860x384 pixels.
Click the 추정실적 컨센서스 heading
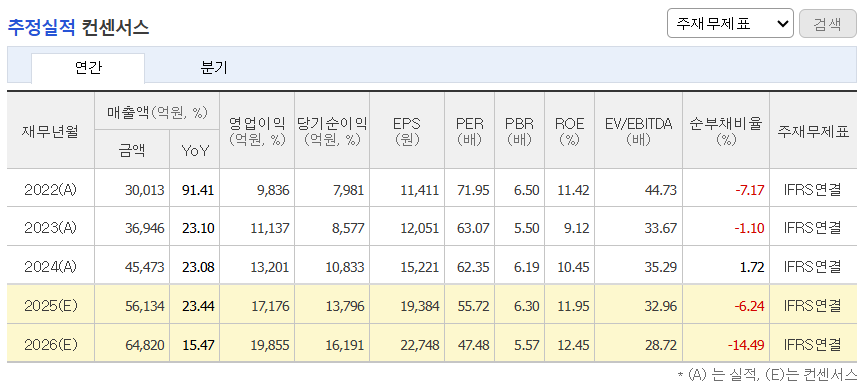pyautogui.click(x=78, y=27)
